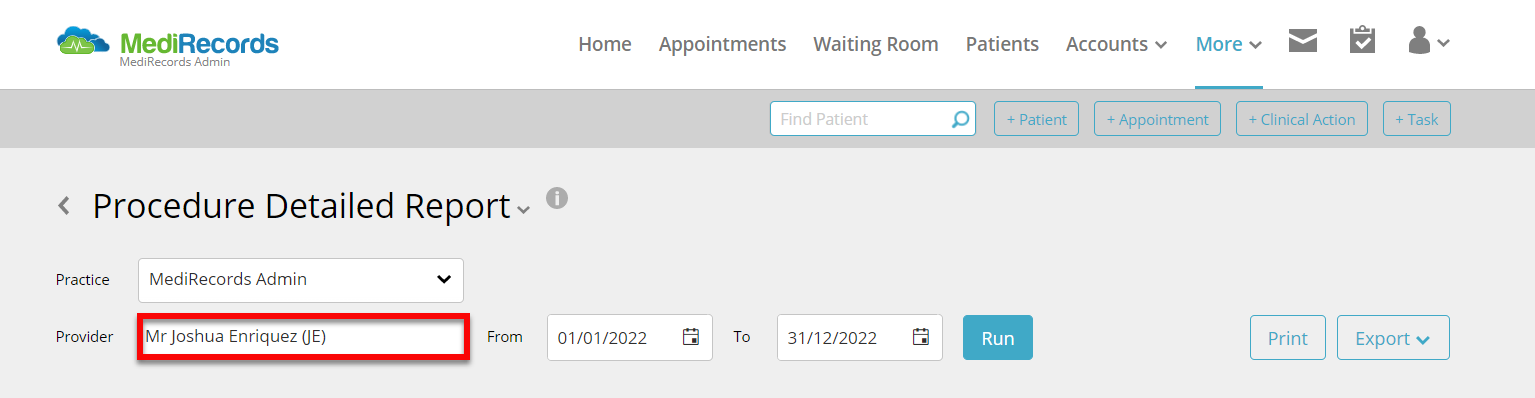Click the MediRecords logo
This screenshot has height=398, width=1535.
[168, 45]
